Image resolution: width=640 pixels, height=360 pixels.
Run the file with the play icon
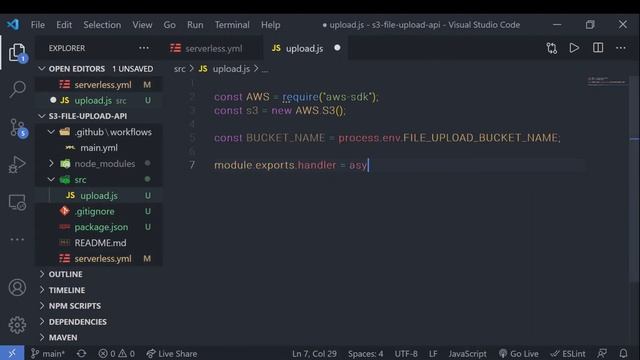tap(574, 48)
